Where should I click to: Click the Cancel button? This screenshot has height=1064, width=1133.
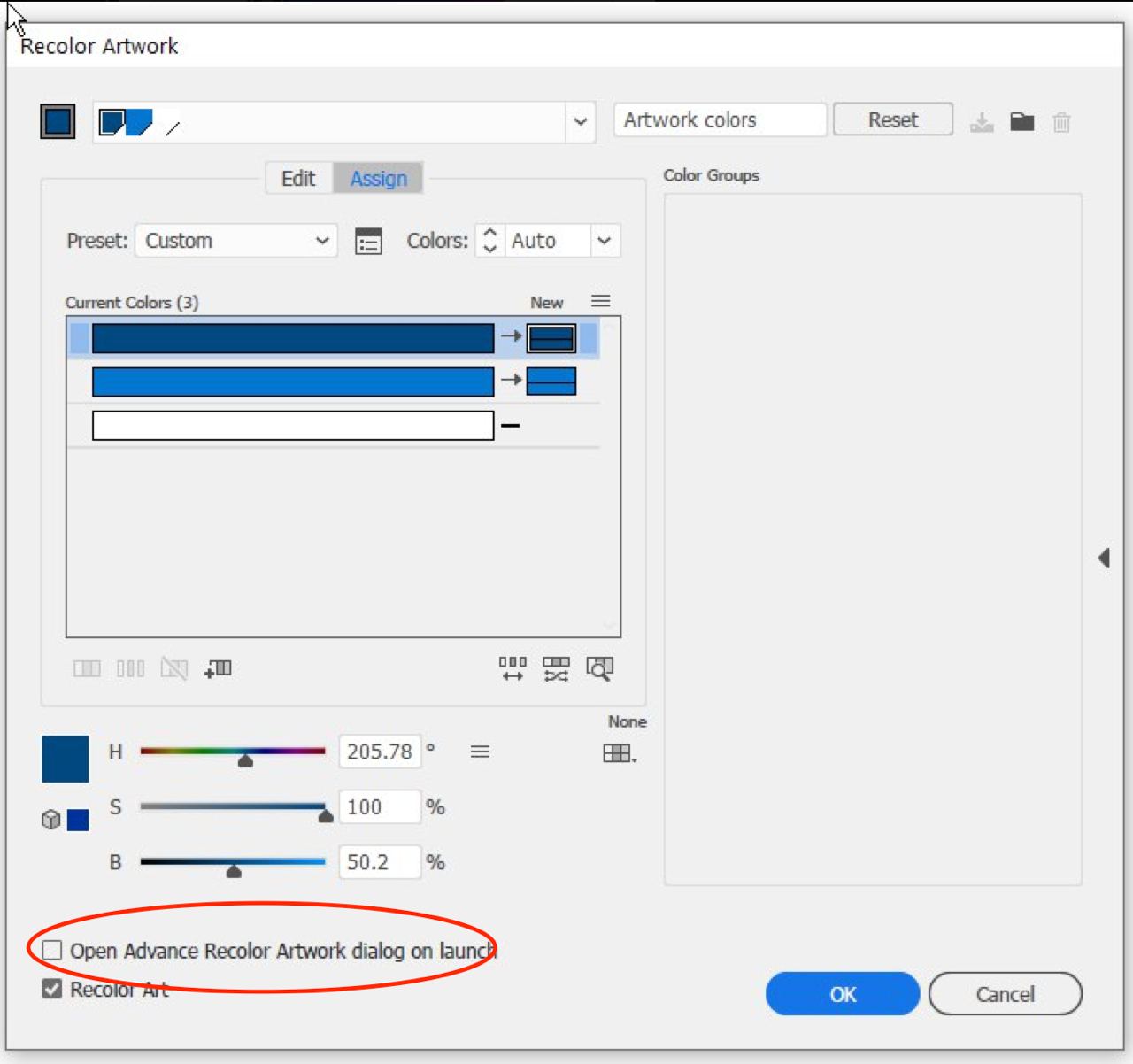pyautogui.click(x=1006, y=994)
